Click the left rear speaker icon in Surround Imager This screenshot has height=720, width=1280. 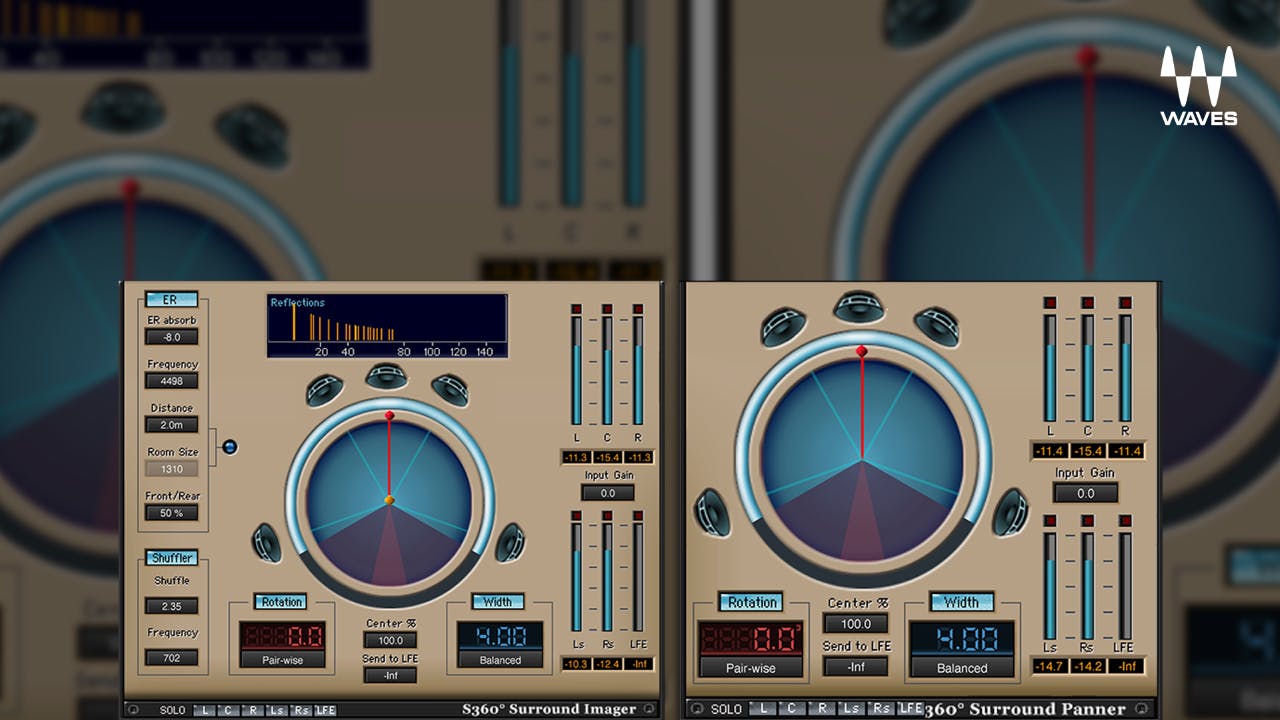point(267,543)
